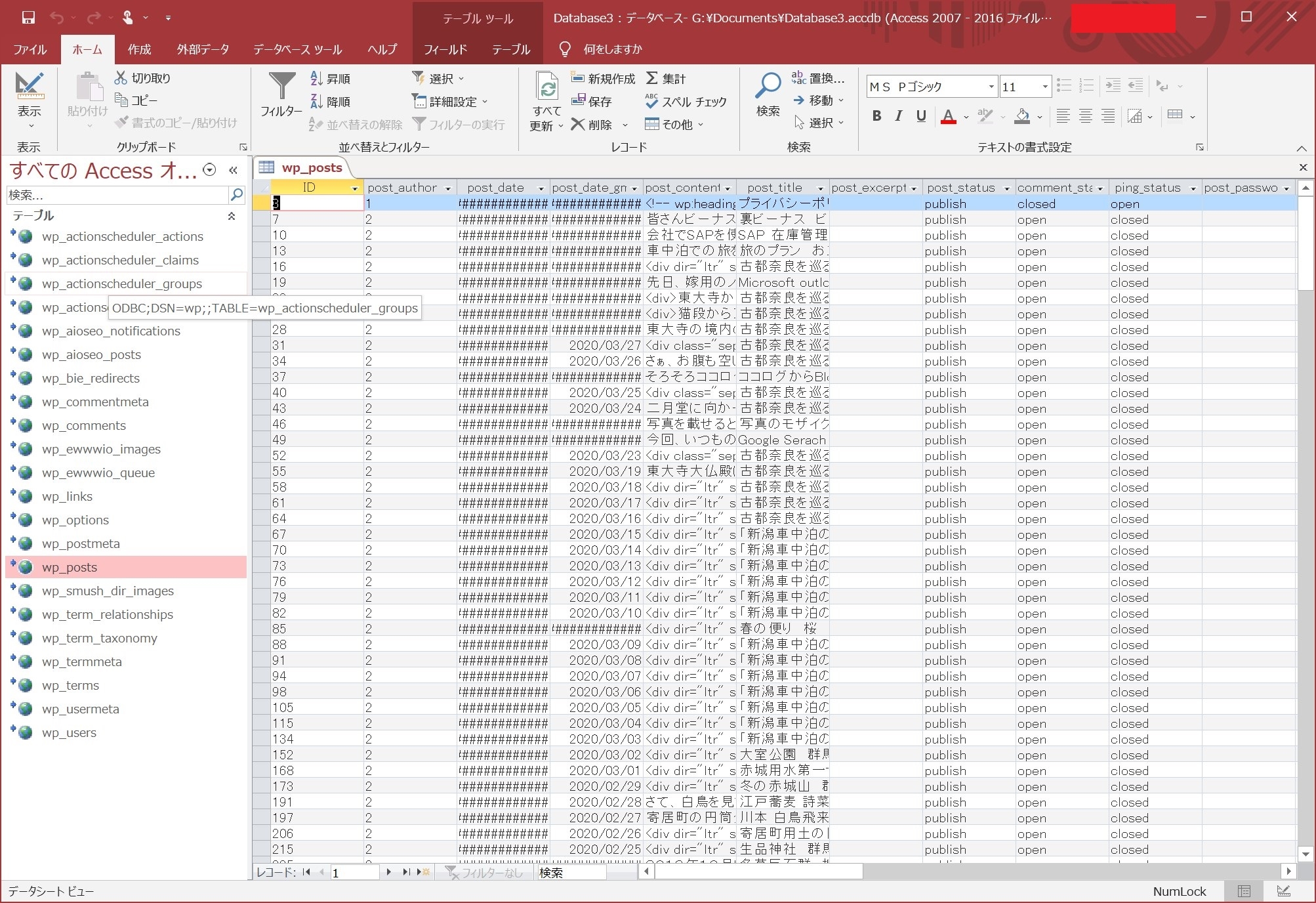This screenshot has width=1316, height=903.
Task: Open the font name dropdown
Action: coord(991,87)
